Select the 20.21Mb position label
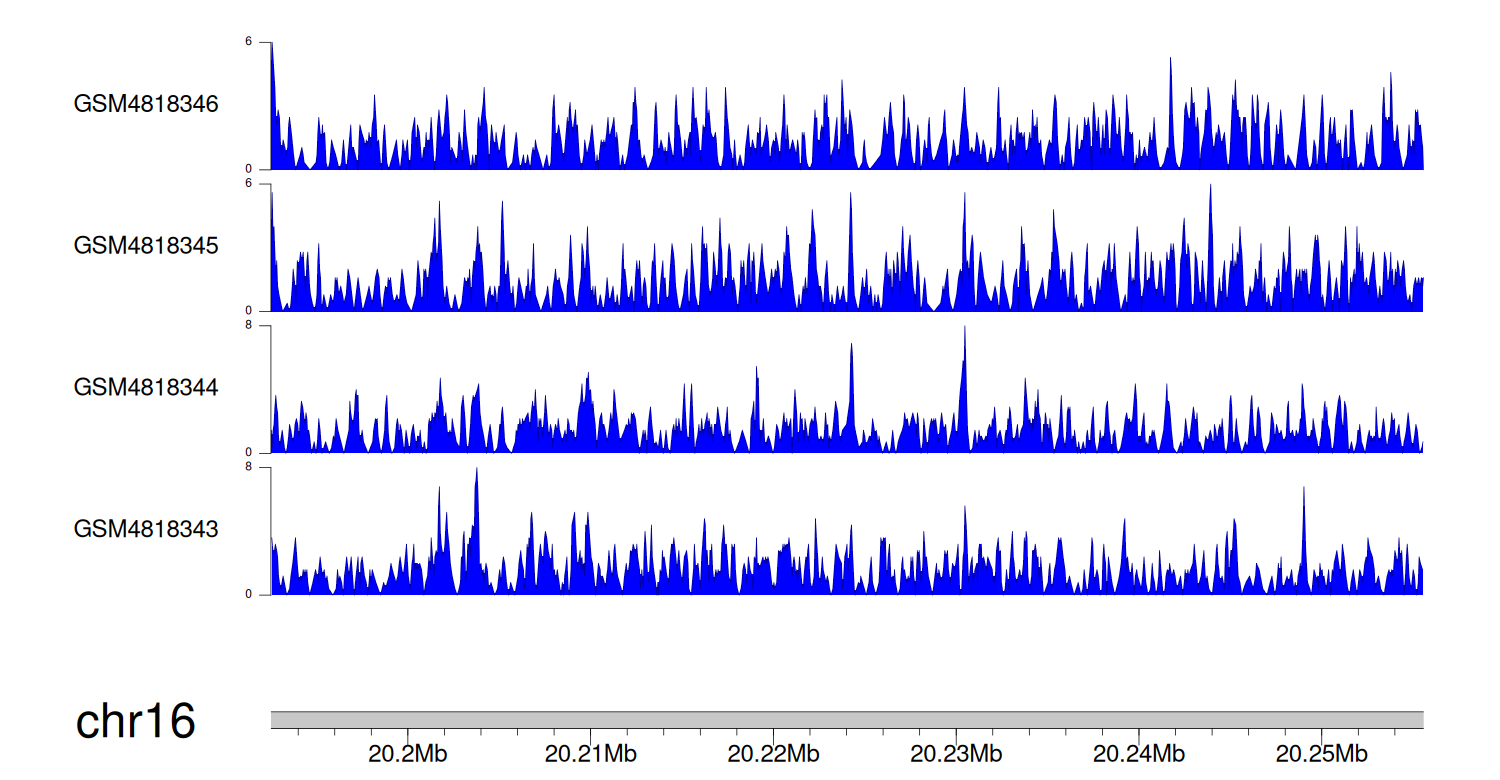Image resolution: width=1500 pixels, height=780 pixels. point(590,753)
